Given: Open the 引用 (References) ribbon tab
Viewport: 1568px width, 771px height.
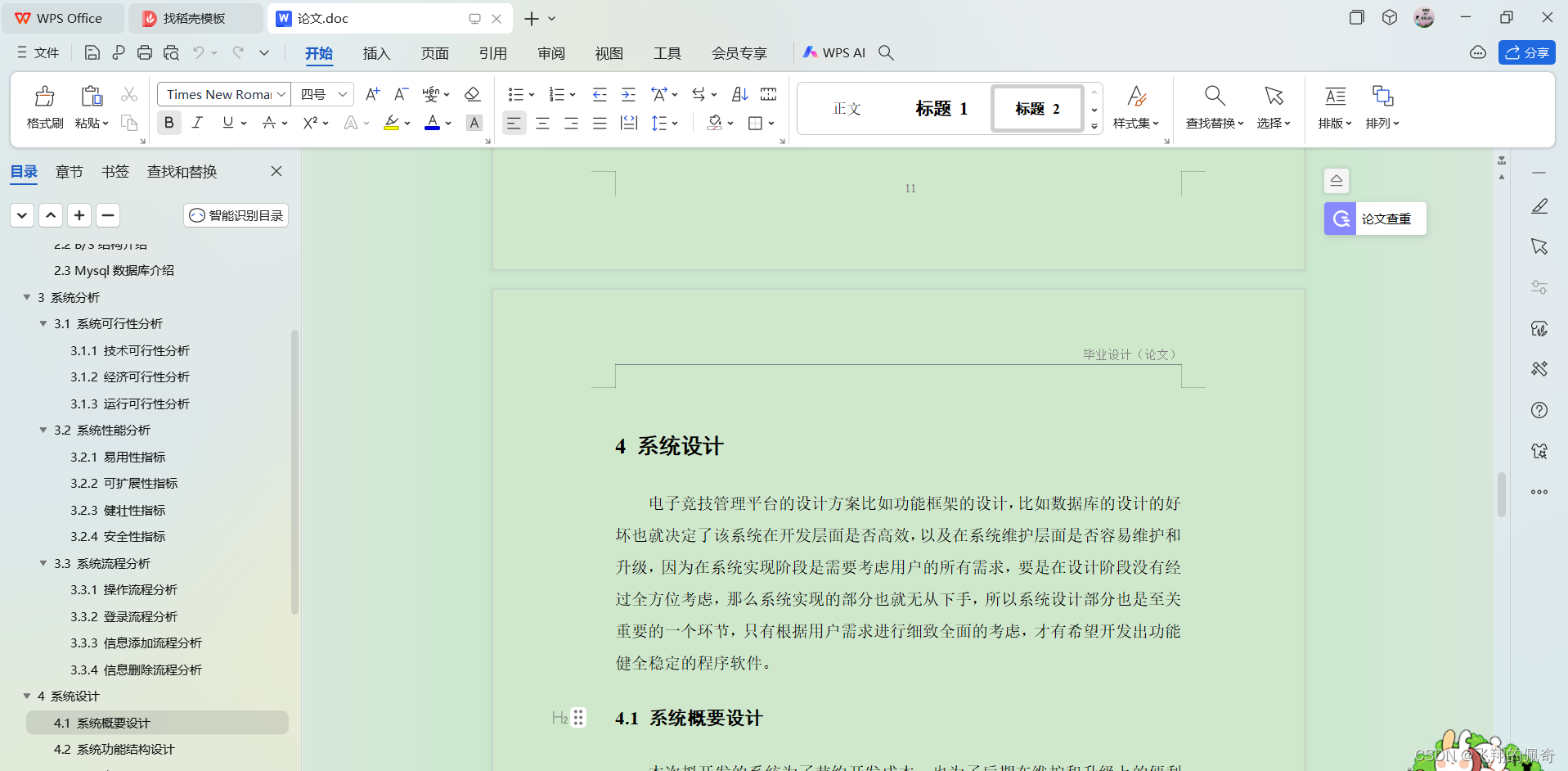Looking at the screenshot, I should click(492, 53).
